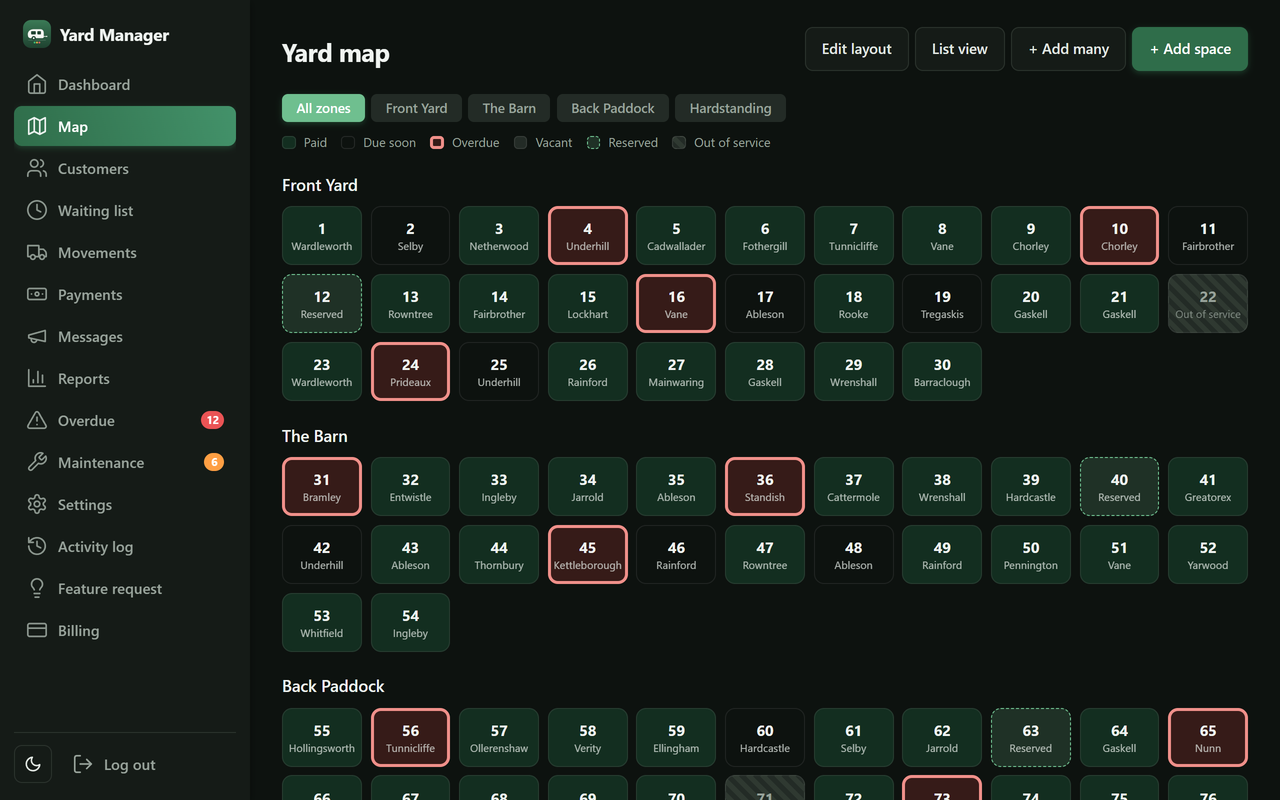Click the Payments banknote icon

coord(37,294)
